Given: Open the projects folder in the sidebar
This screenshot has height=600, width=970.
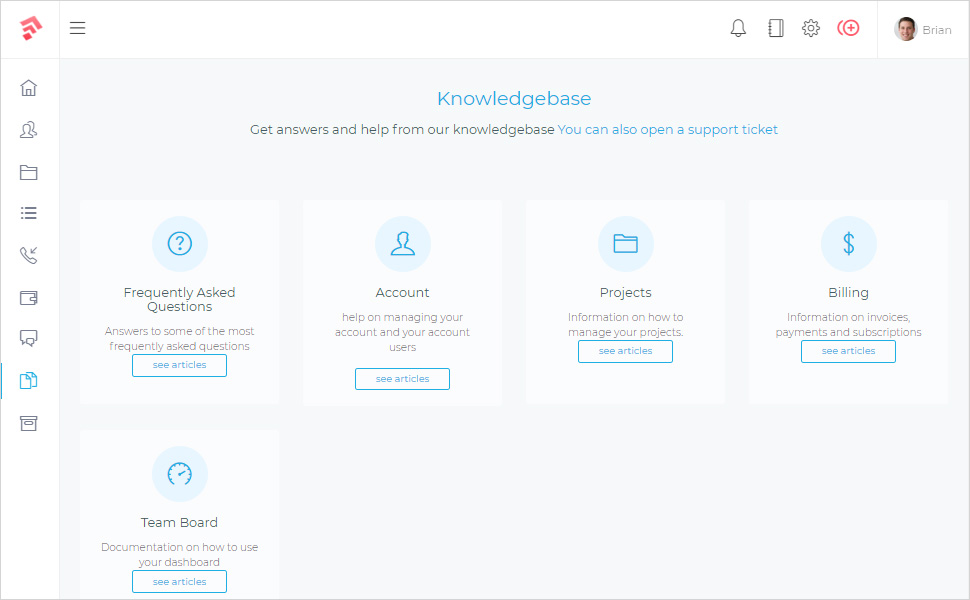Looking at the screenshot, I should click(x=29, y=172).
